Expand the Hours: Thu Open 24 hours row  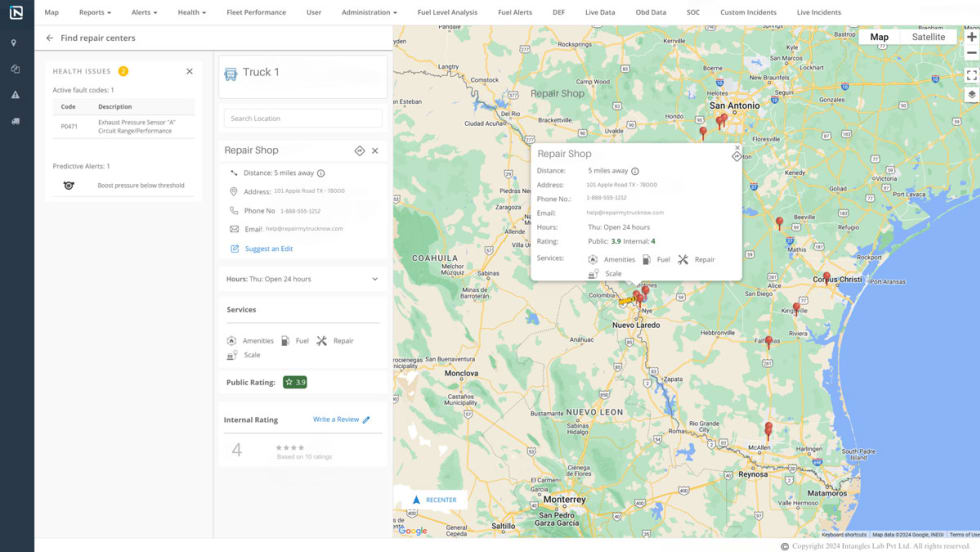click(x=375, y=279)
